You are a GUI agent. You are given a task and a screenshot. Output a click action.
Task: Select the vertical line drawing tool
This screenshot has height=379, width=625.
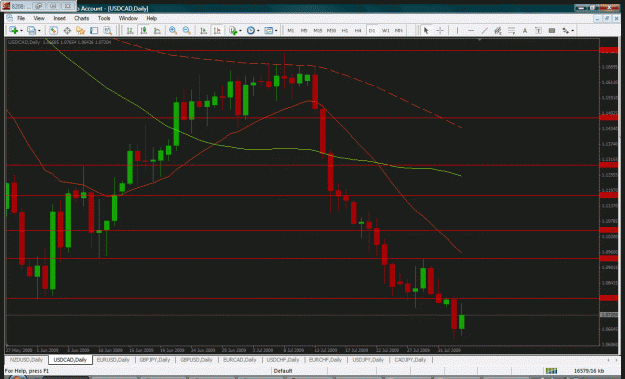coord(457,30)
